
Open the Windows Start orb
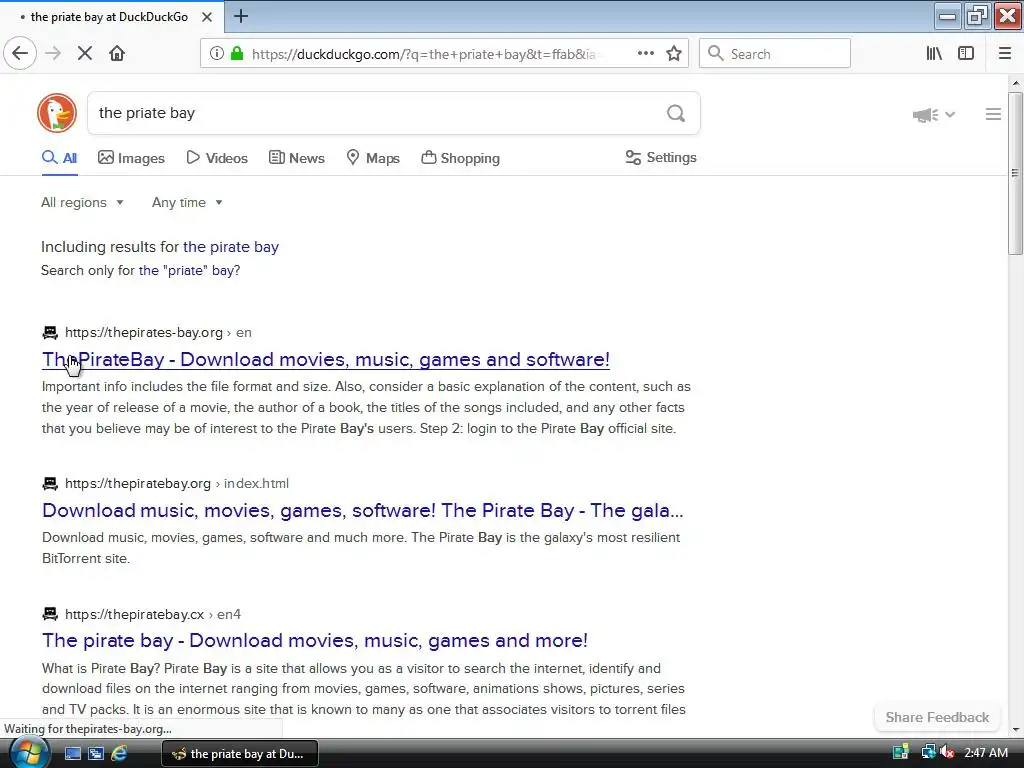click(29, 753)
